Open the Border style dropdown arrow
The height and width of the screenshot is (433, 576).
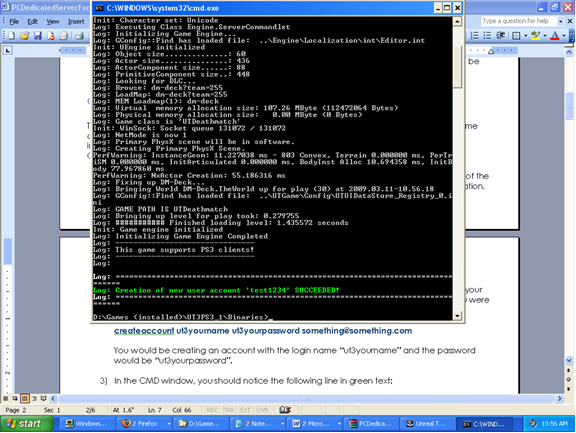[526, 36]
